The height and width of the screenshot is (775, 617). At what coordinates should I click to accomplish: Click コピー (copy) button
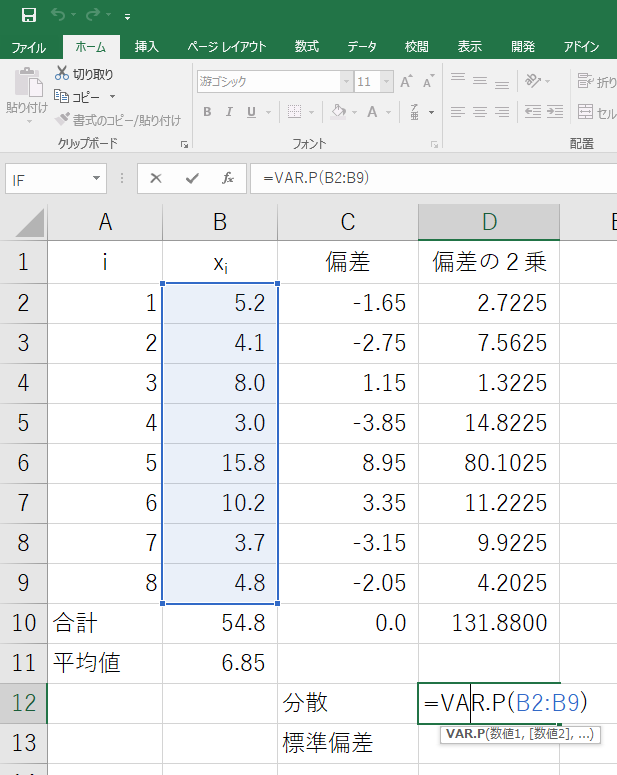77,96
